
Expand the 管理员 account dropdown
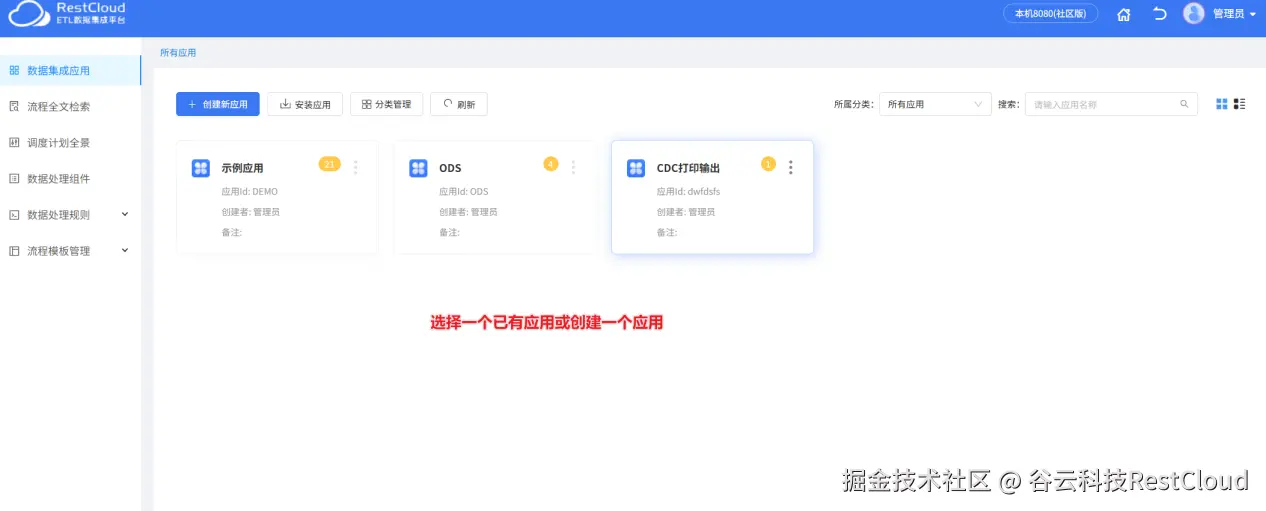tap(1253, 14)
